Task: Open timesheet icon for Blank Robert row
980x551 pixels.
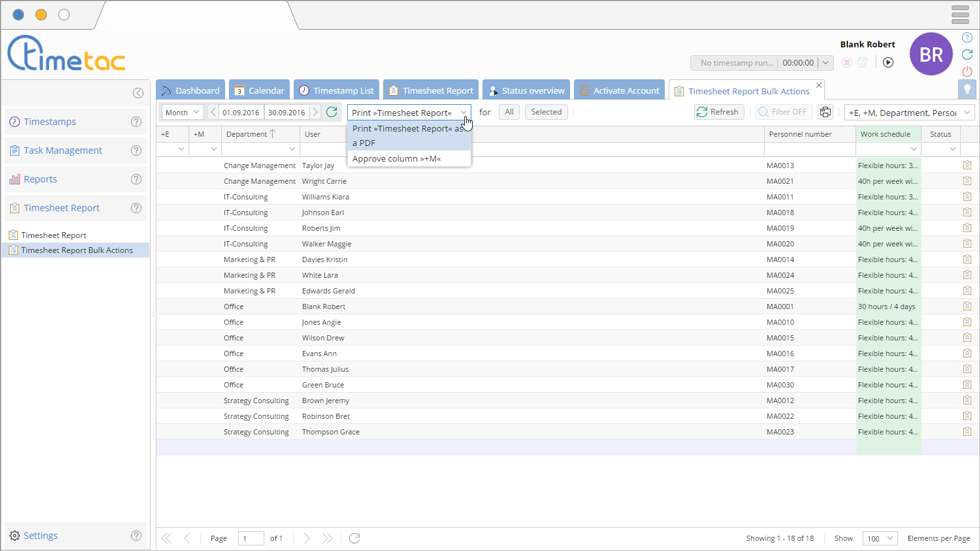Action: tap(967, 307)
